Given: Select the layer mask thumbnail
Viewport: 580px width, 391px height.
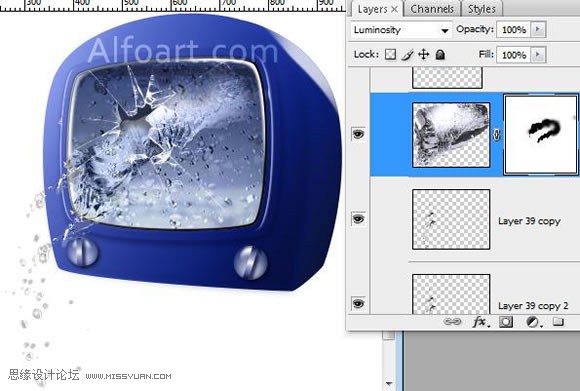Looking at the screenshot, I should [x=541, y=134].
